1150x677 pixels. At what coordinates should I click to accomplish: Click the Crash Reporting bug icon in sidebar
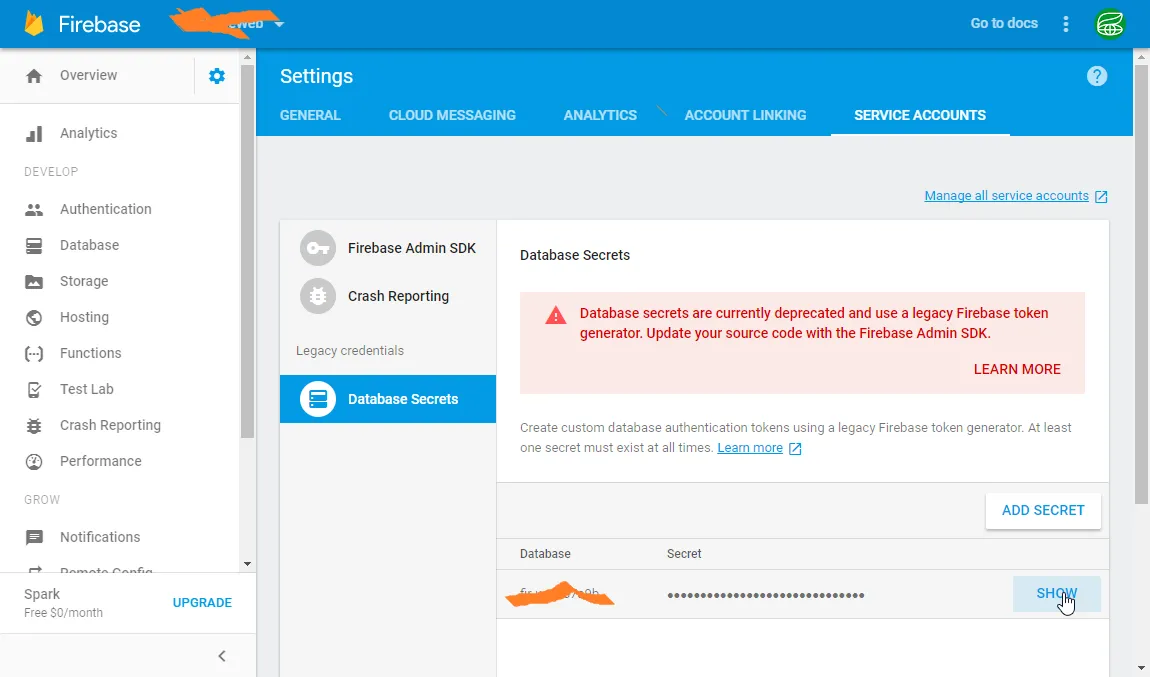pyautogui.click(x=34, y=425)
